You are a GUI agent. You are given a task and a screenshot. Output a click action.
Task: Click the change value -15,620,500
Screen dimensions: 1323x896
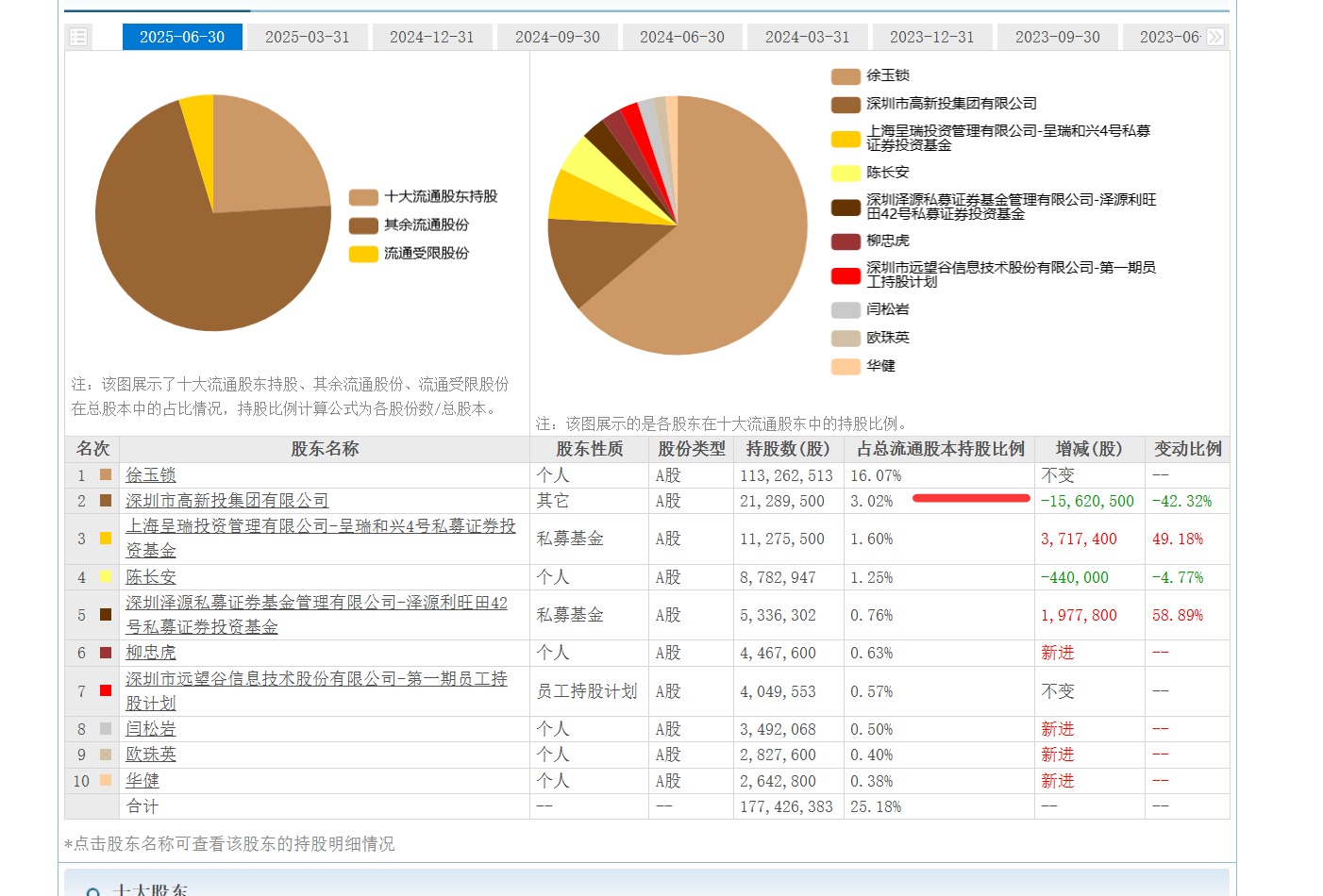coord(1088,501)
